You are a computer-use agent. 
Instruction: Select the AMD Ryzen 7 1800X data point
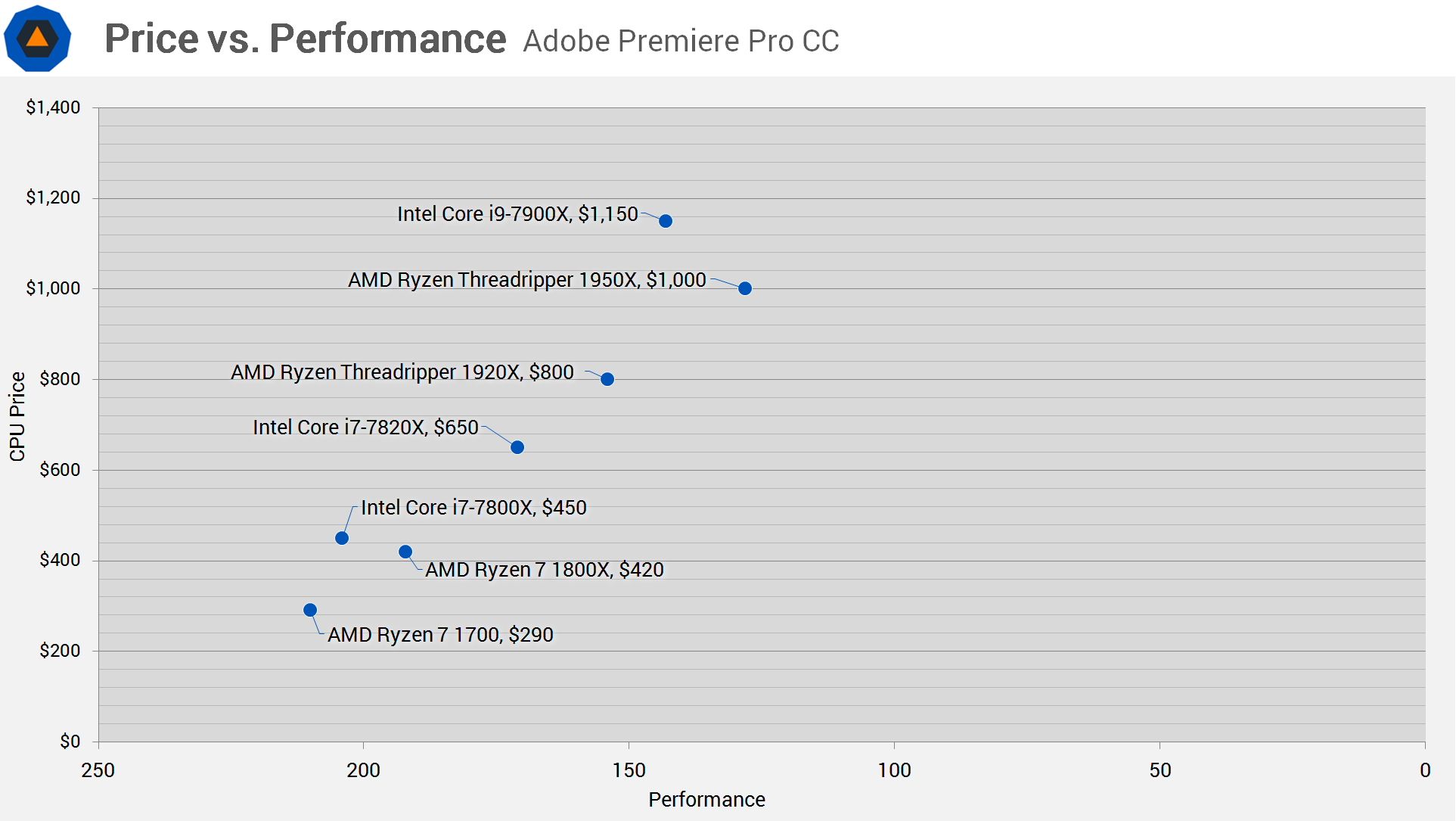405,552
